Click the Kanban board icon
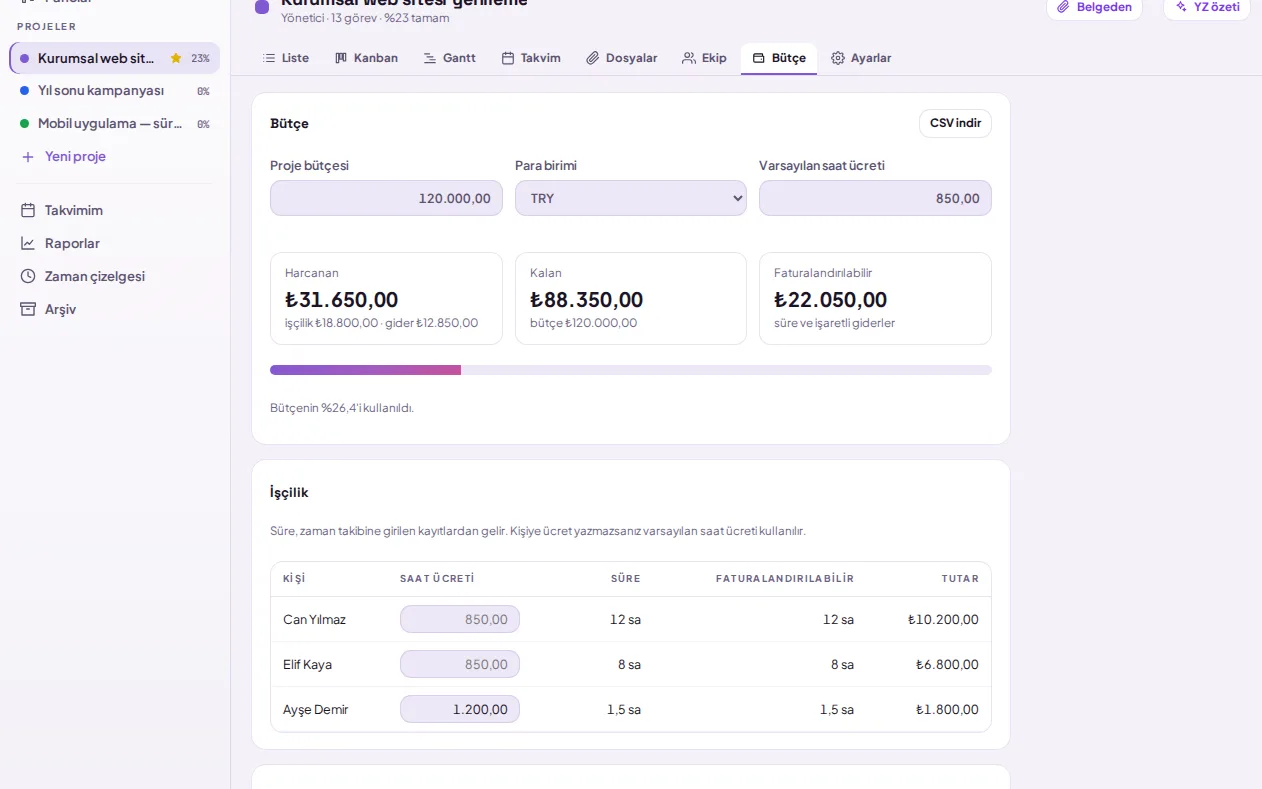This screenshot has height=789, width=1262. [x=341, y=58]
